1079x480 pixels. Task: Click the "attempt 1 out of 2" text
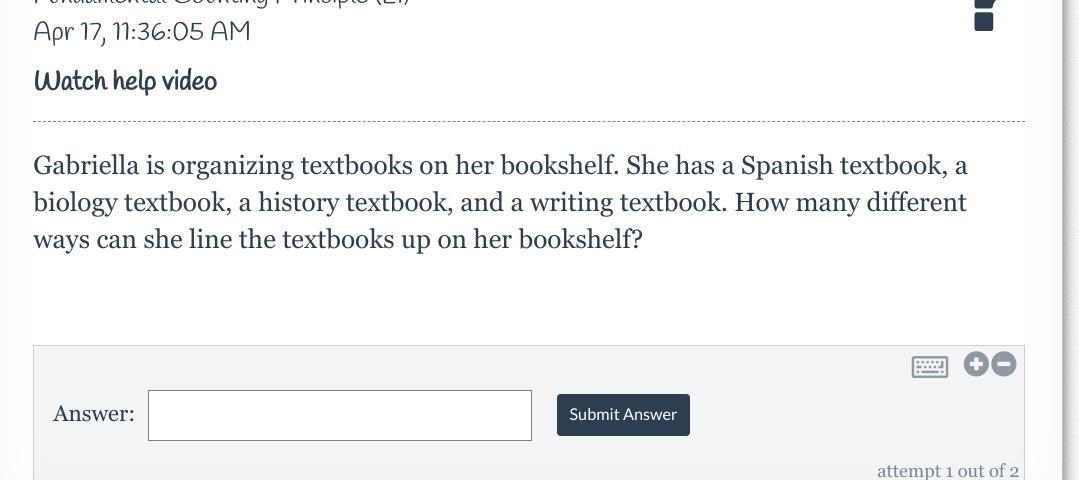tap(948, 471)
